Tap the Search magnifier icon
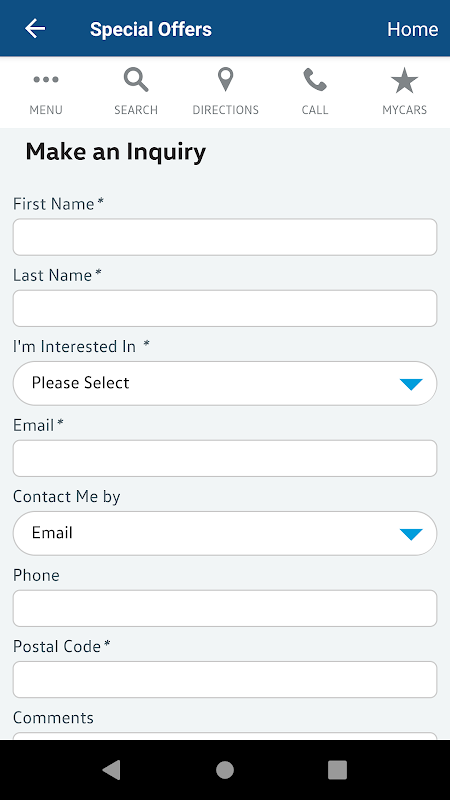The height and width of the screenshot is (800, 450). click(136, 80)
